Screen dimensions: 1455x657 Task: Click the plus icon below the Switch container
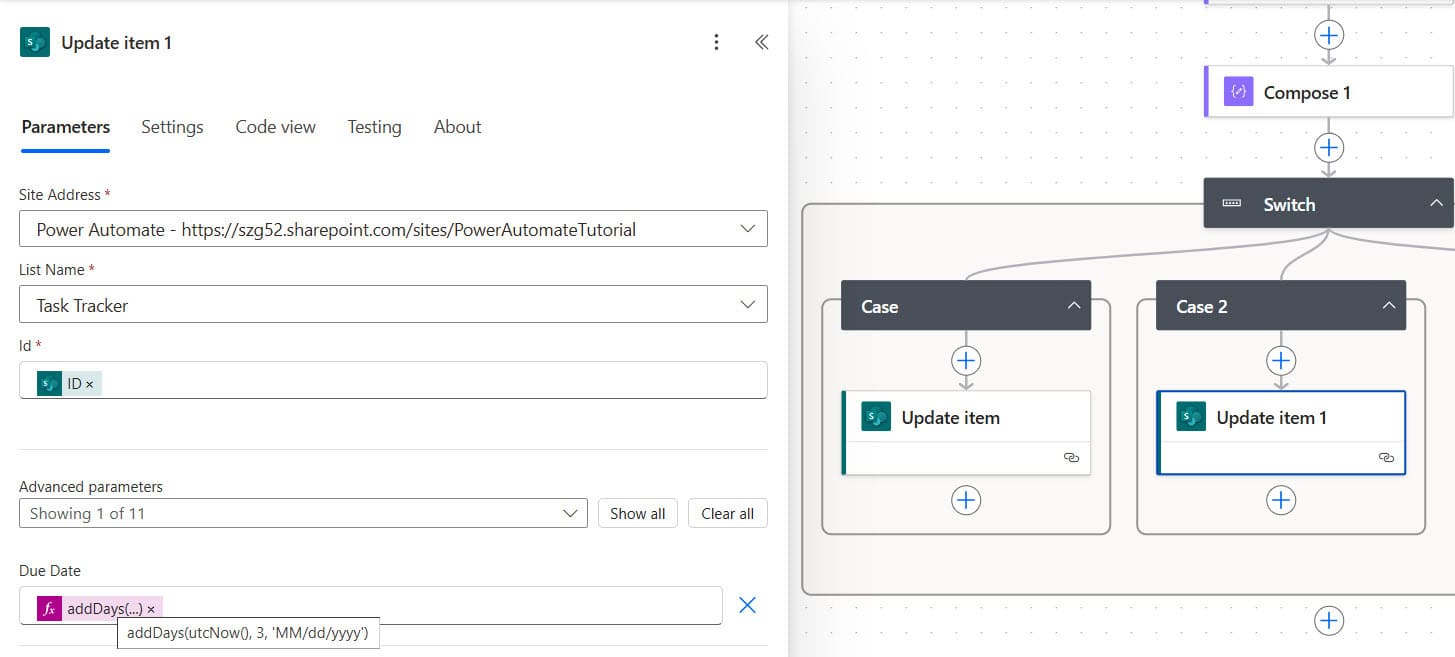1329,620
